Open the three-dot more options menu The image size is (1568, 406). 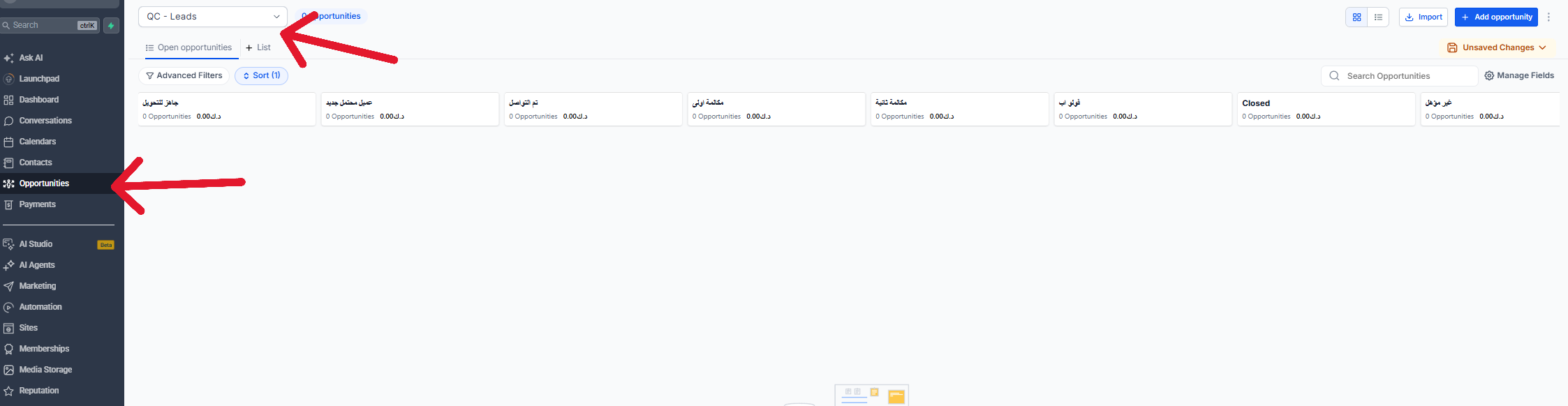tap(1548, 17)
